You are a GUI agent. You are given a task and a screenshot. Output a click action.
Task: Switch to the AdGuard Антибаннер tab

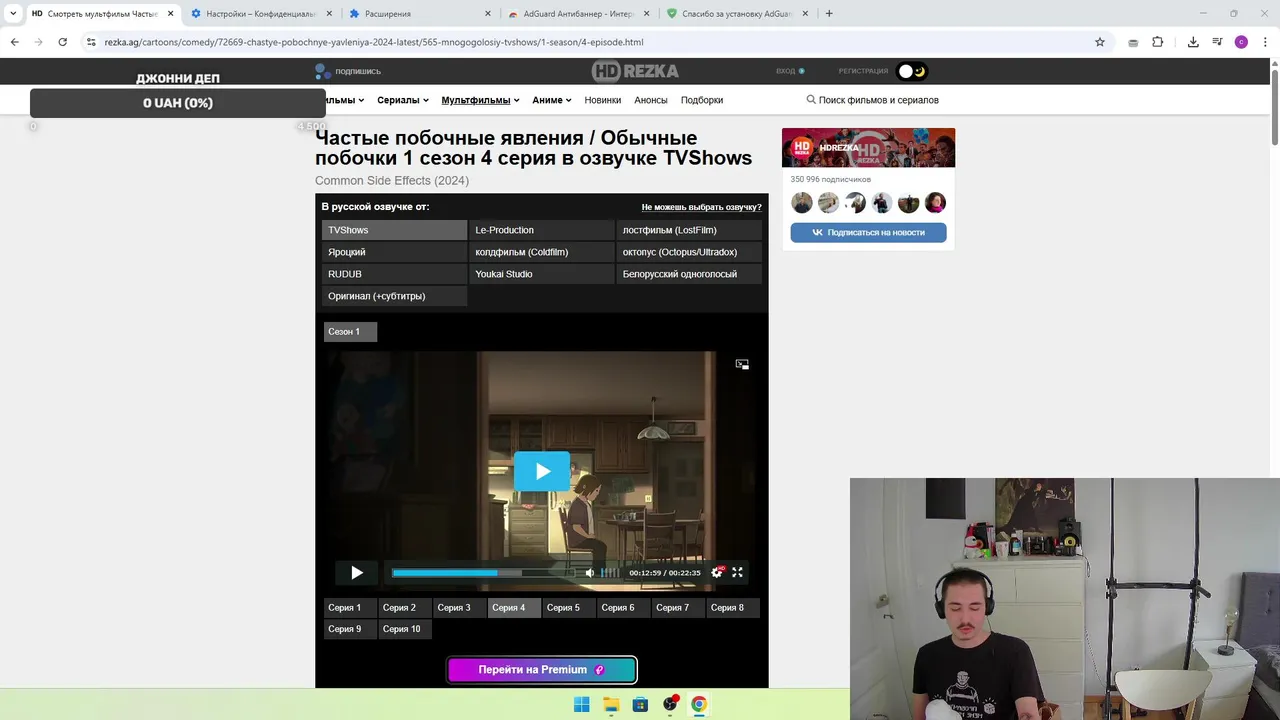(579, 14)
